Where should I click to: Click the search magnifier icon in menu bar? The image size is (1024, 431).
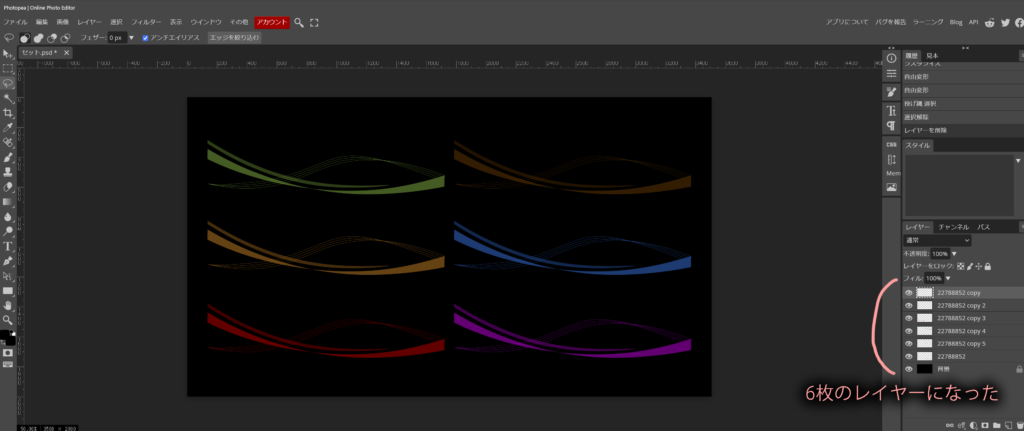(298, 21)
